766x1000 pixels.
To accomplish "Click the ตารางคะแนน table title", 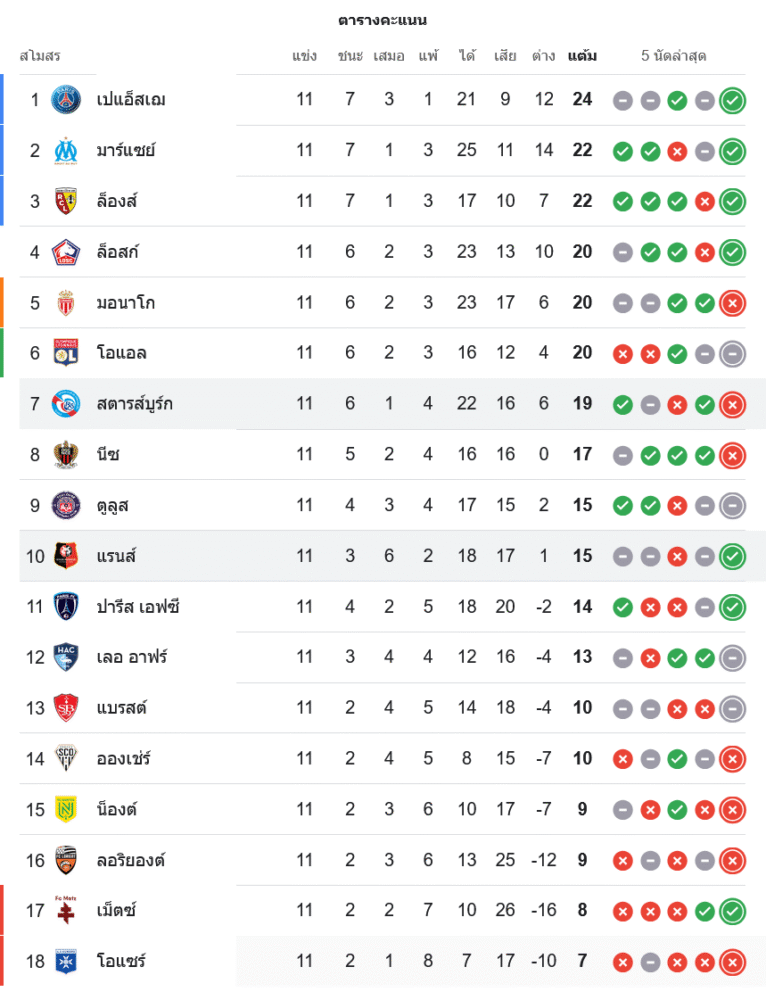I will [x=383, y=20].
